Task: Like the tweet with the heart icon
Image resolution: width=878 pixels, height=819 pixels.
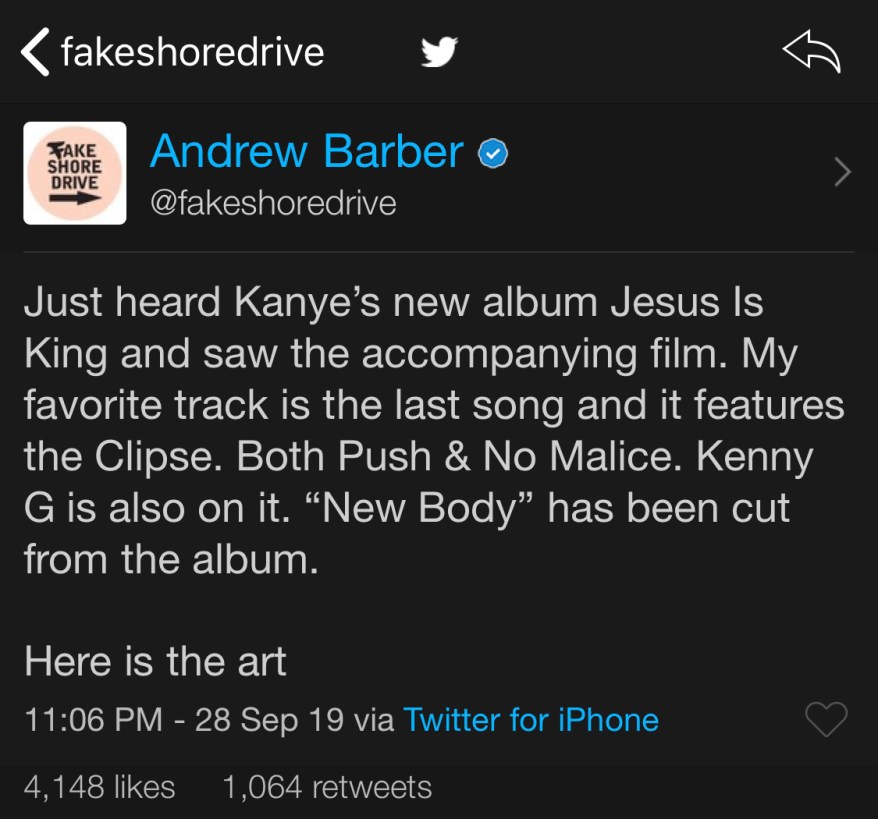Action: 826,719
